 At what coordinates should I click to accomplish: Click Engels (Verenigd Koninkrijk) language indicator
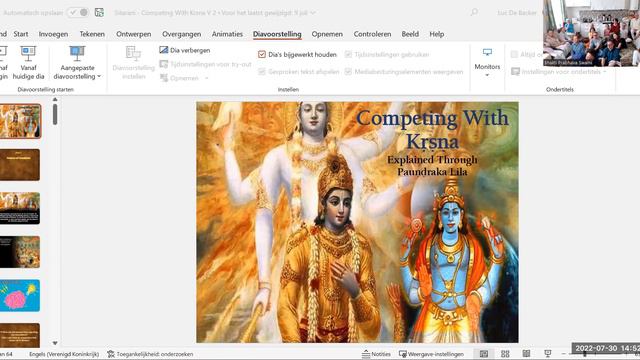pos(64,354)
